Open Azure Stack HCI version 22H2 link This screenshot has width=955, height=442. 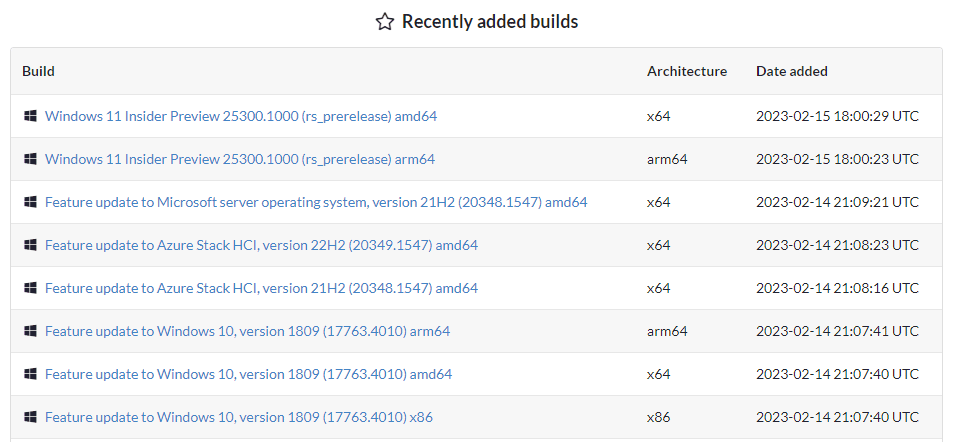[261, 245]
